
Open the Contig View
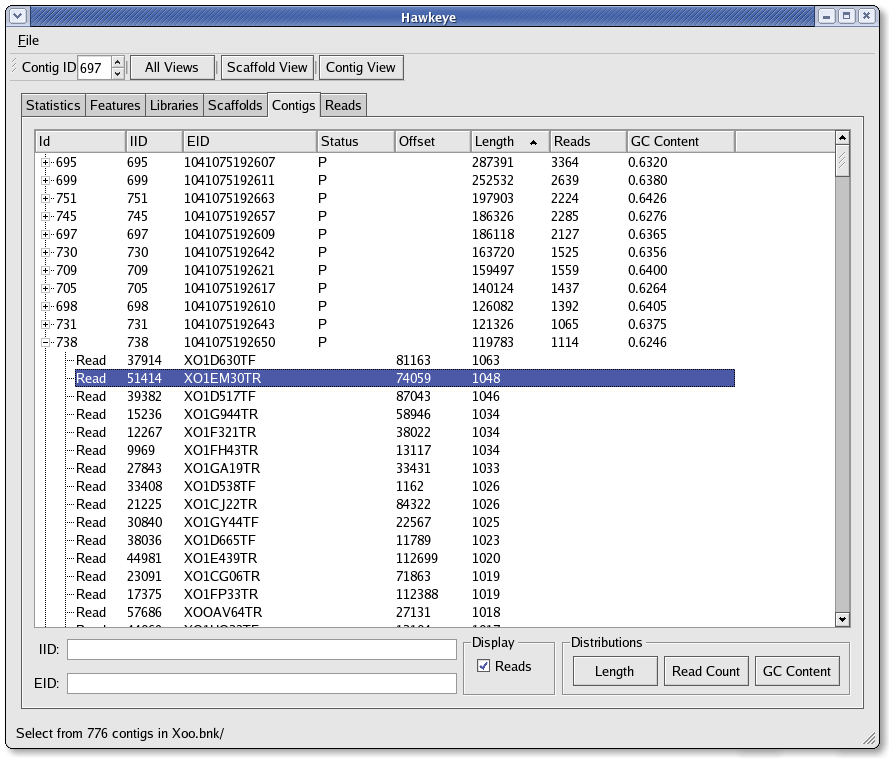pos(360,67)
